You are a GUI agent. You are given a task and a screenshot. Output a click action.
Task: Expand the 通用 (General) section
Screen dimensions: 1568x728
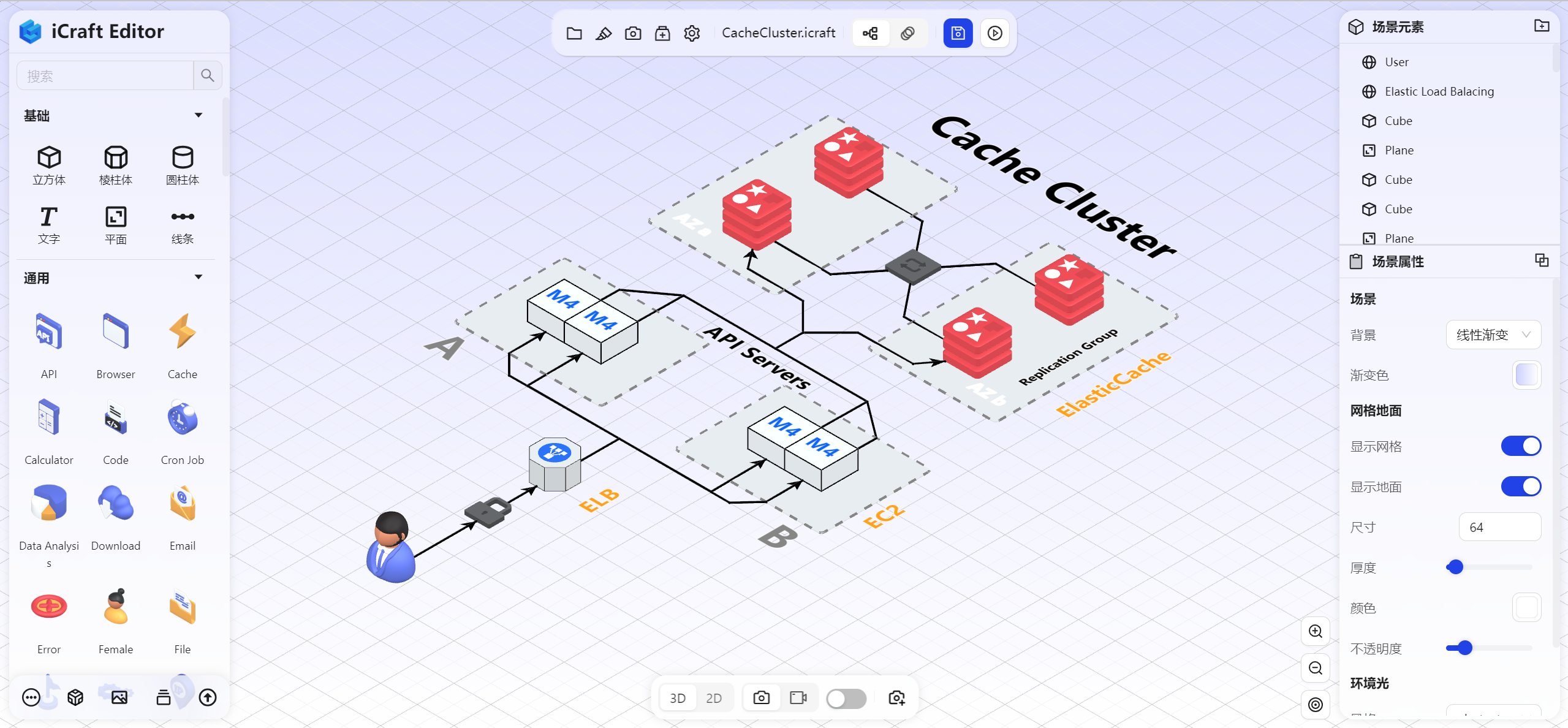[x=199, y=278]
